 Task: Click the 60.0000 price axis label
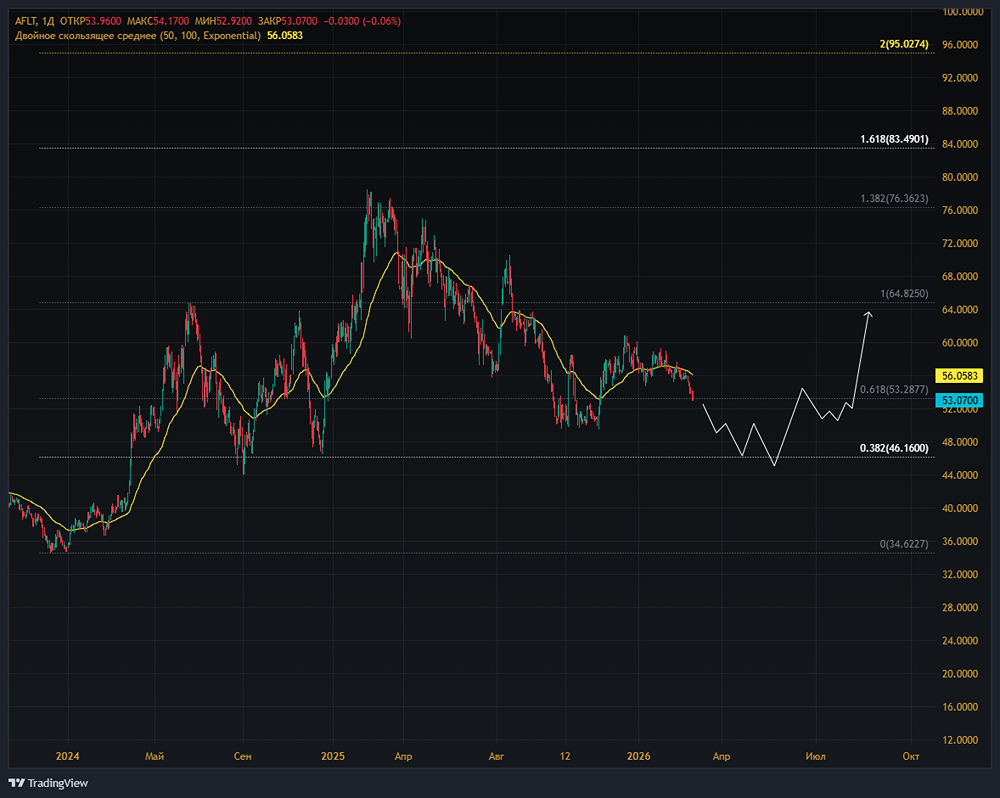click(960, 343)
